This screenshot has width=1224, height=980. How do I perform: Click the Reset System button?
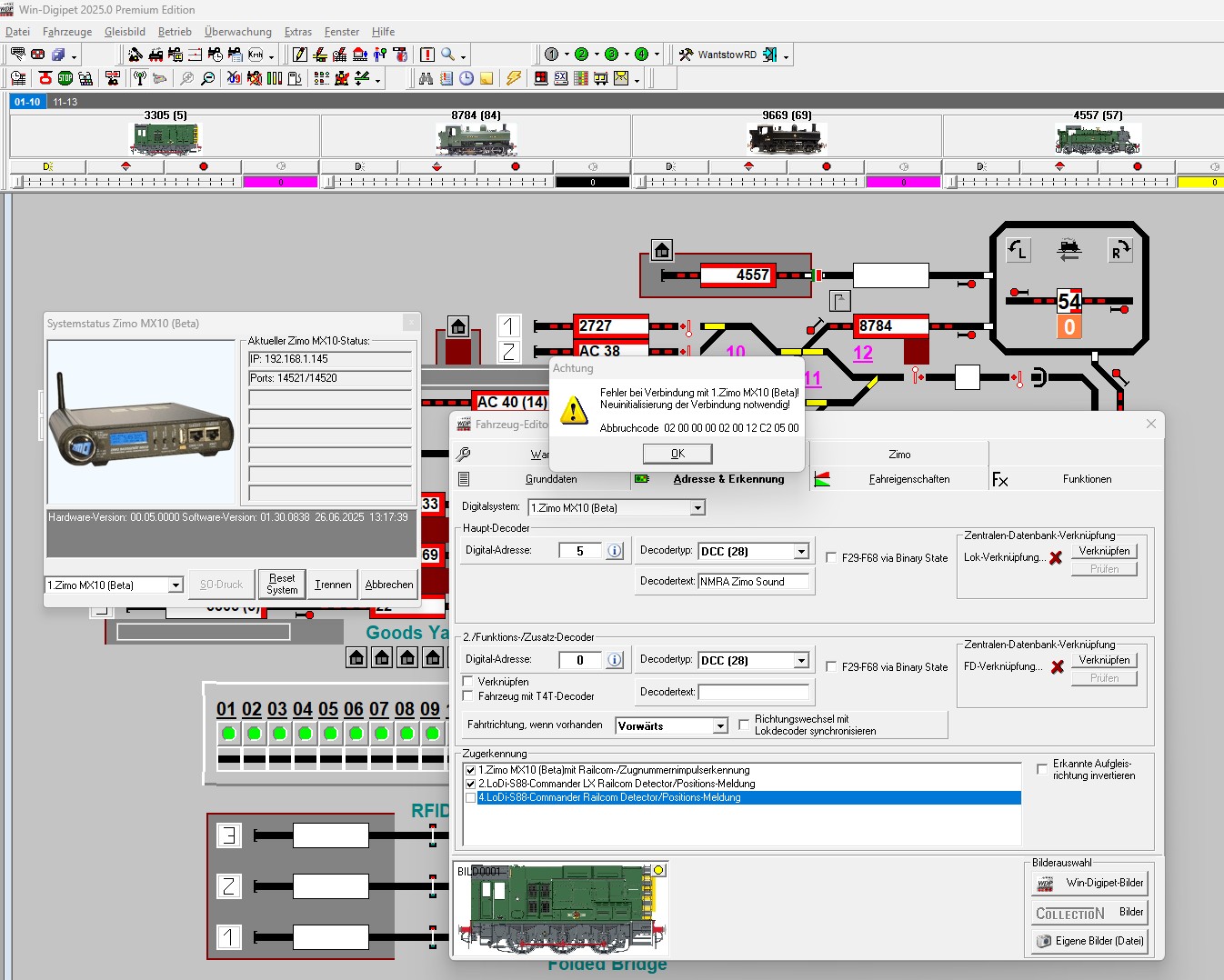coord(282,584)
